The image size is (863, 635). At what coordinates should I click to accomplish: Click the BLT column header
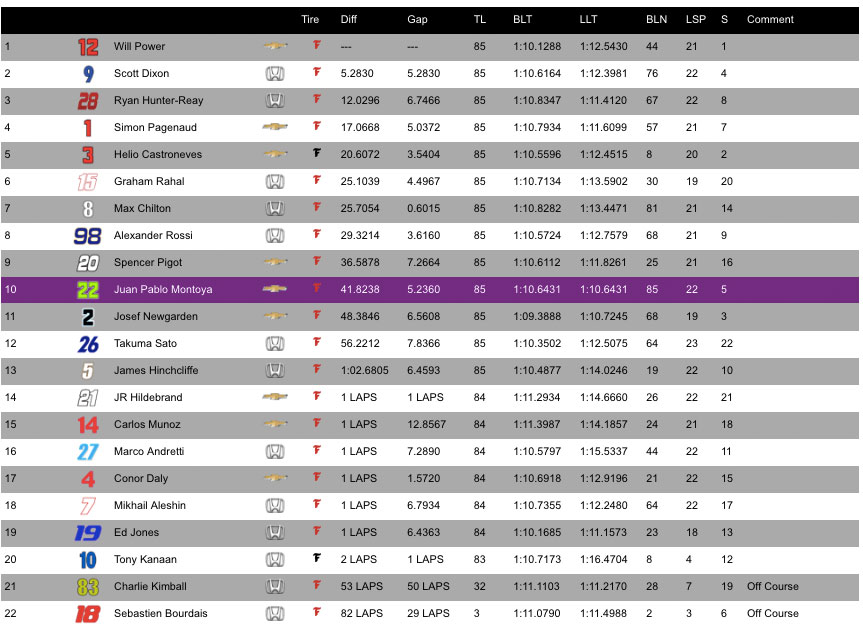coord(523,19)
